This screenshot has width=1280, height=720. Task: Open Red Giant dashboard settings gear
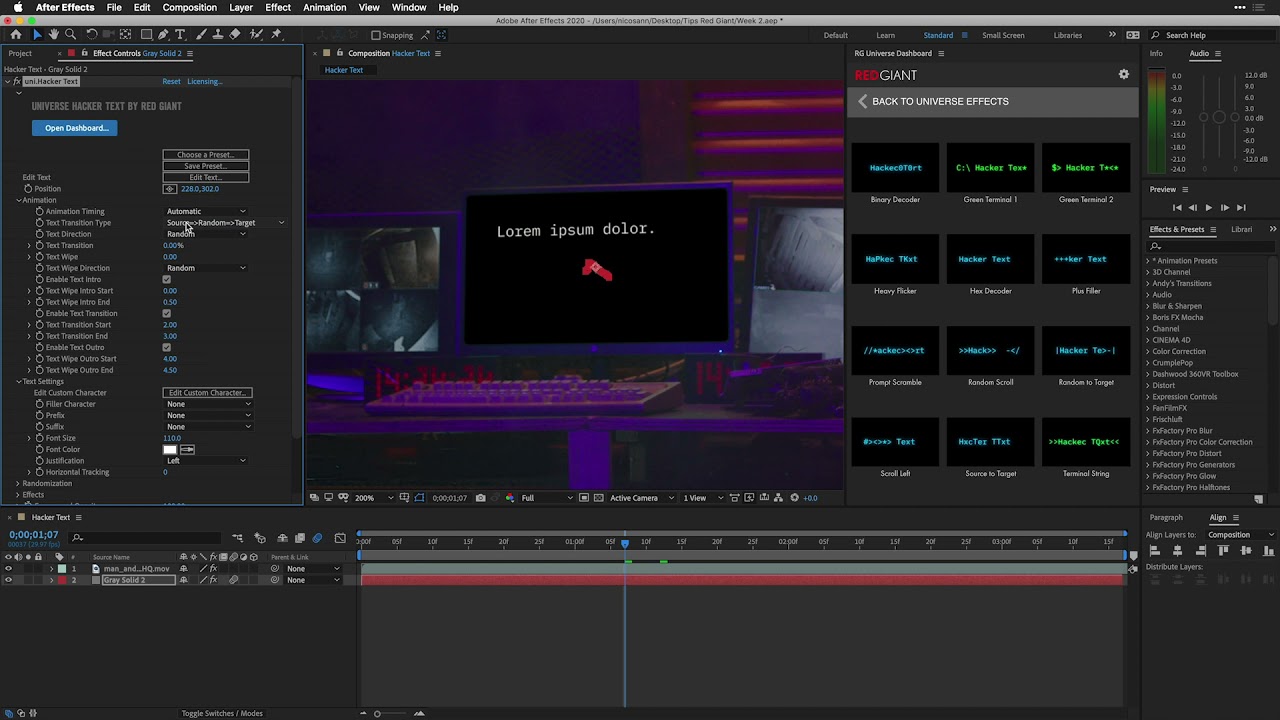(1124, 75)
